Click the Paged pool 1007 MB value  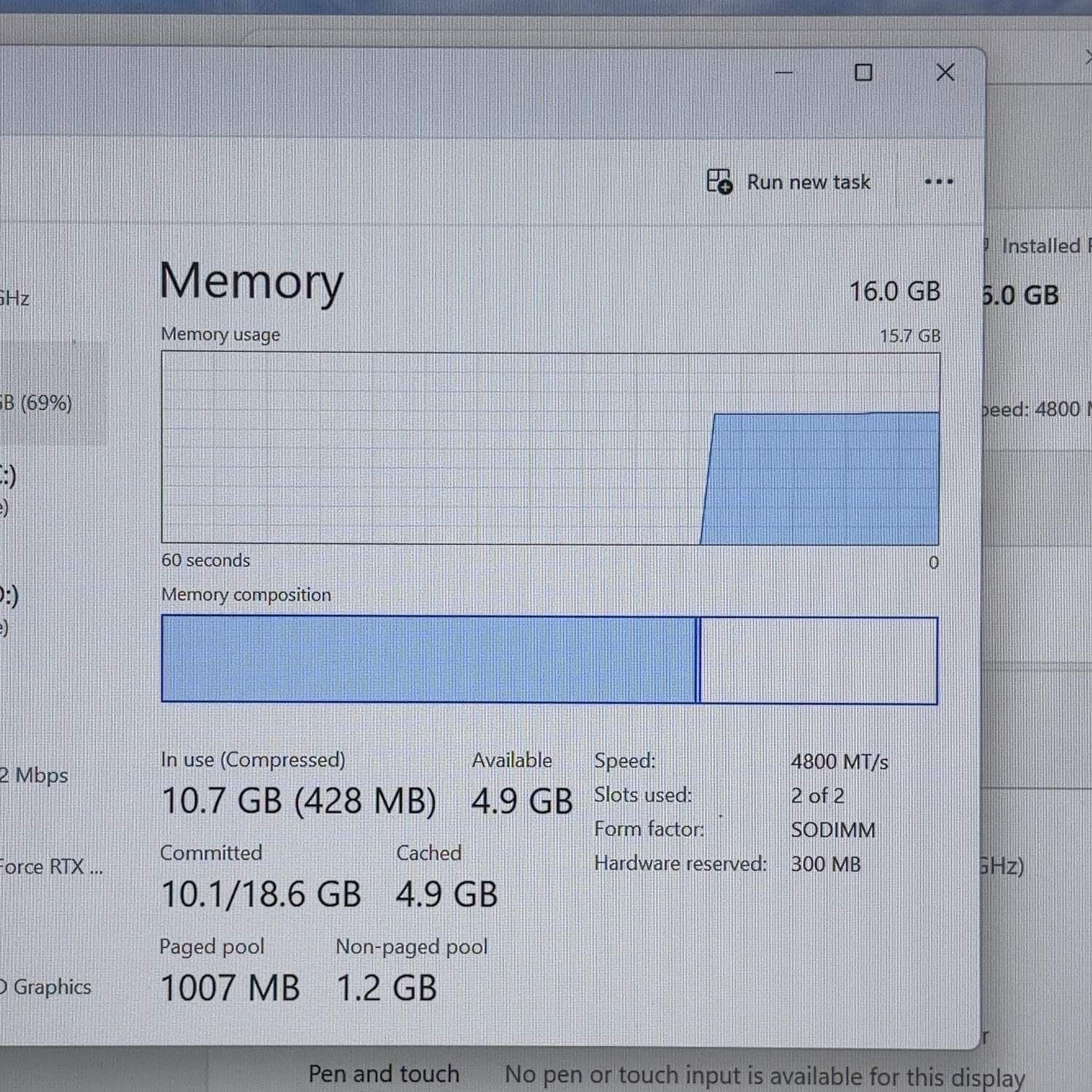tap(230, 988)
